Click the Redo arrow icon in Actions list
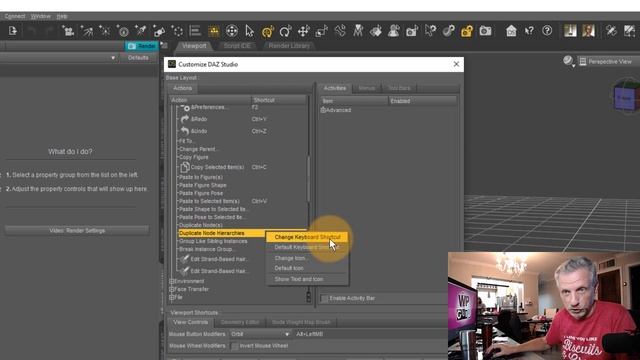This screenshot has width=640, height=360. tap(185, 119)
